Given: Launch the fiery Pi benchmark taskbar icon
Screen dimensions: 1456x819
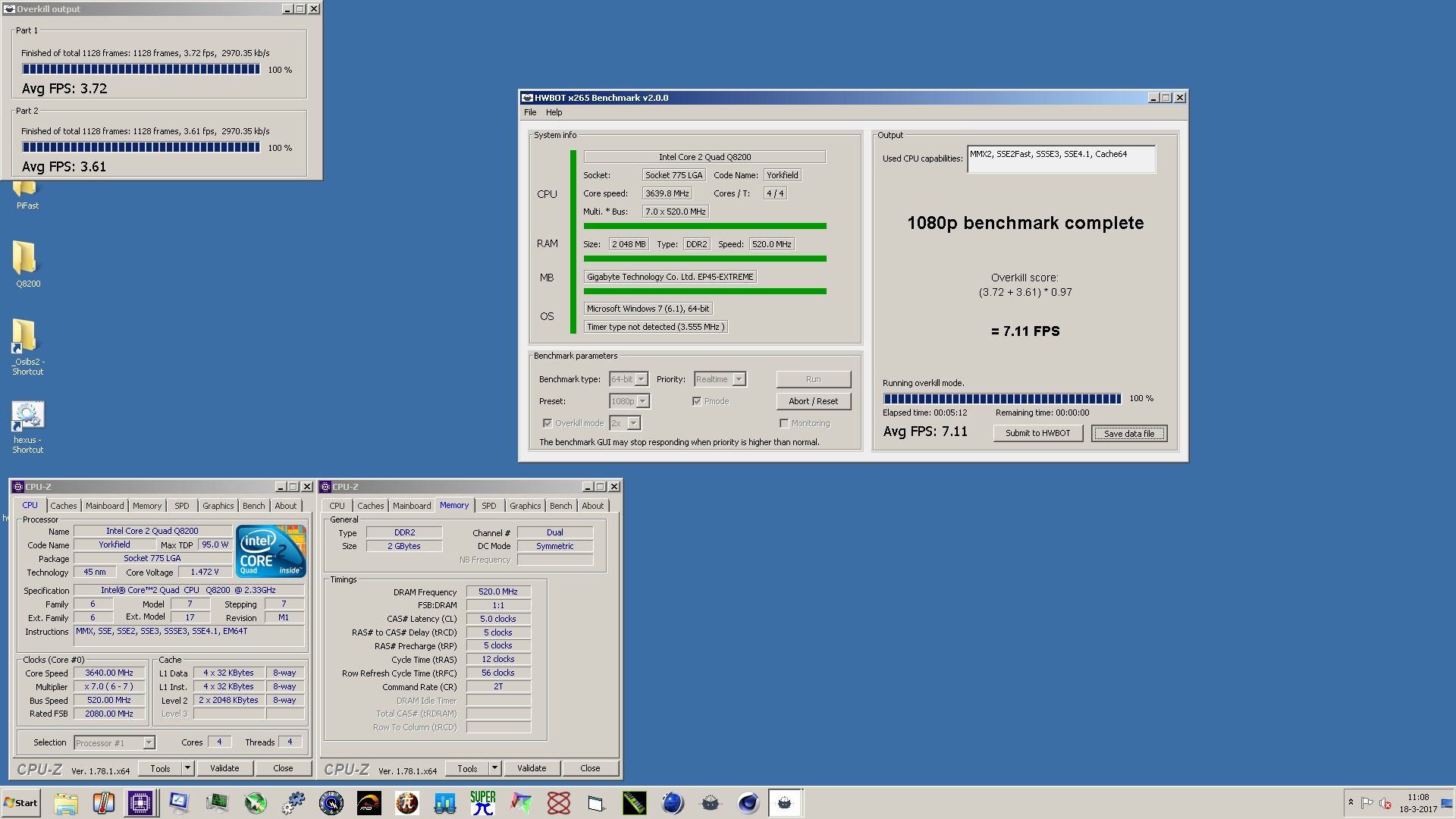Looking at the screenshot, I should pyautogui.click(x=407, y=803).
